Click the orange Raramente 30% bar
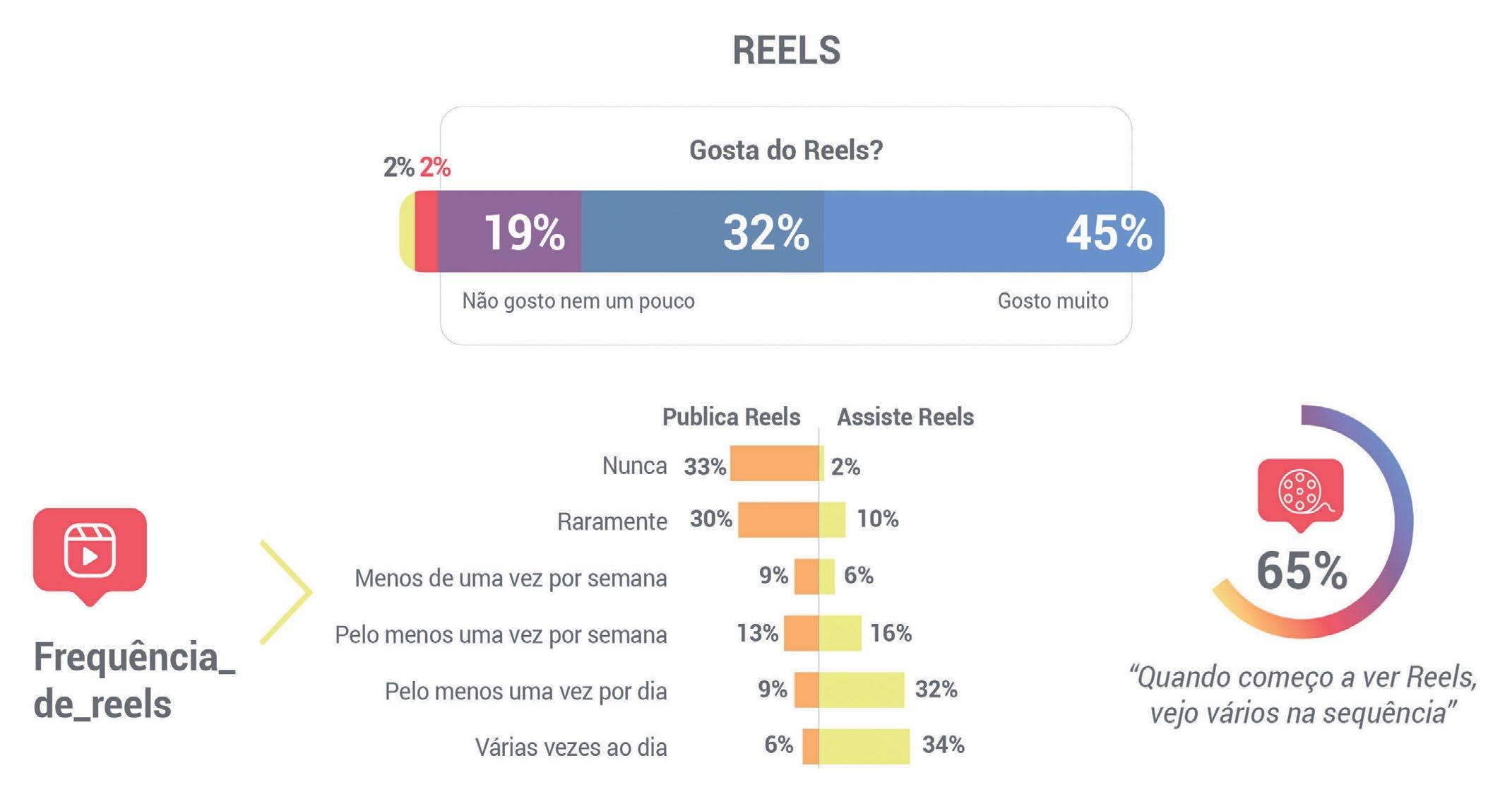1512x792 pixels. pyautogui.click(x=778, y=520)
